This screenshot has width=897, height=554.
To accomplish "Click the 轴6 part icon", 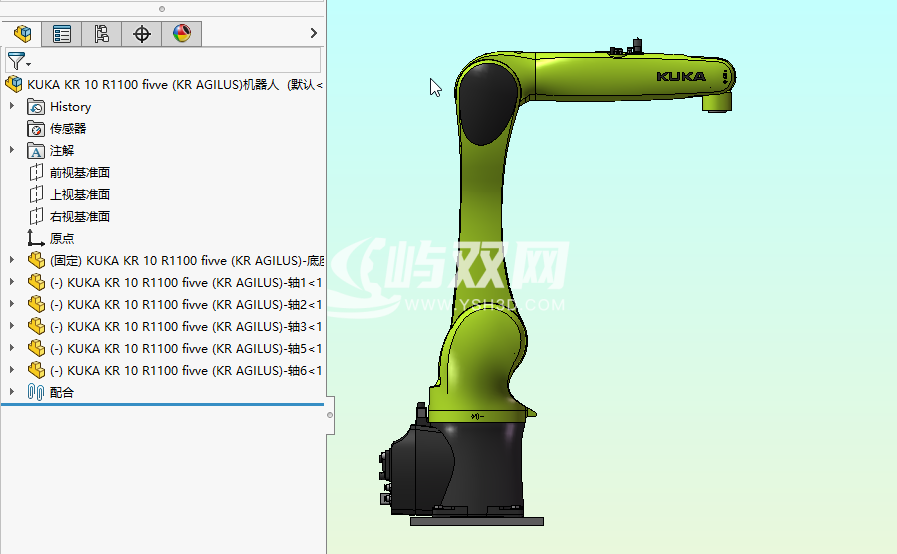I will click(37, 370).
